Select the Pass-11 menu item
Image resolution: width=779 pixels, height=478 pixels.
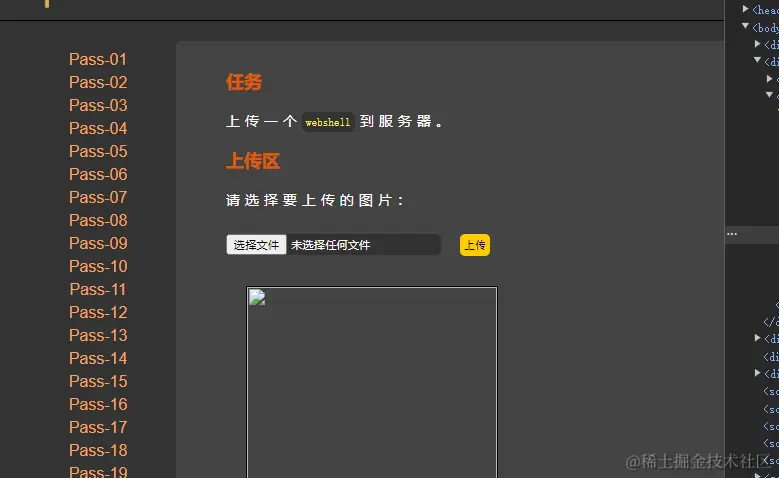coord(98,289)
